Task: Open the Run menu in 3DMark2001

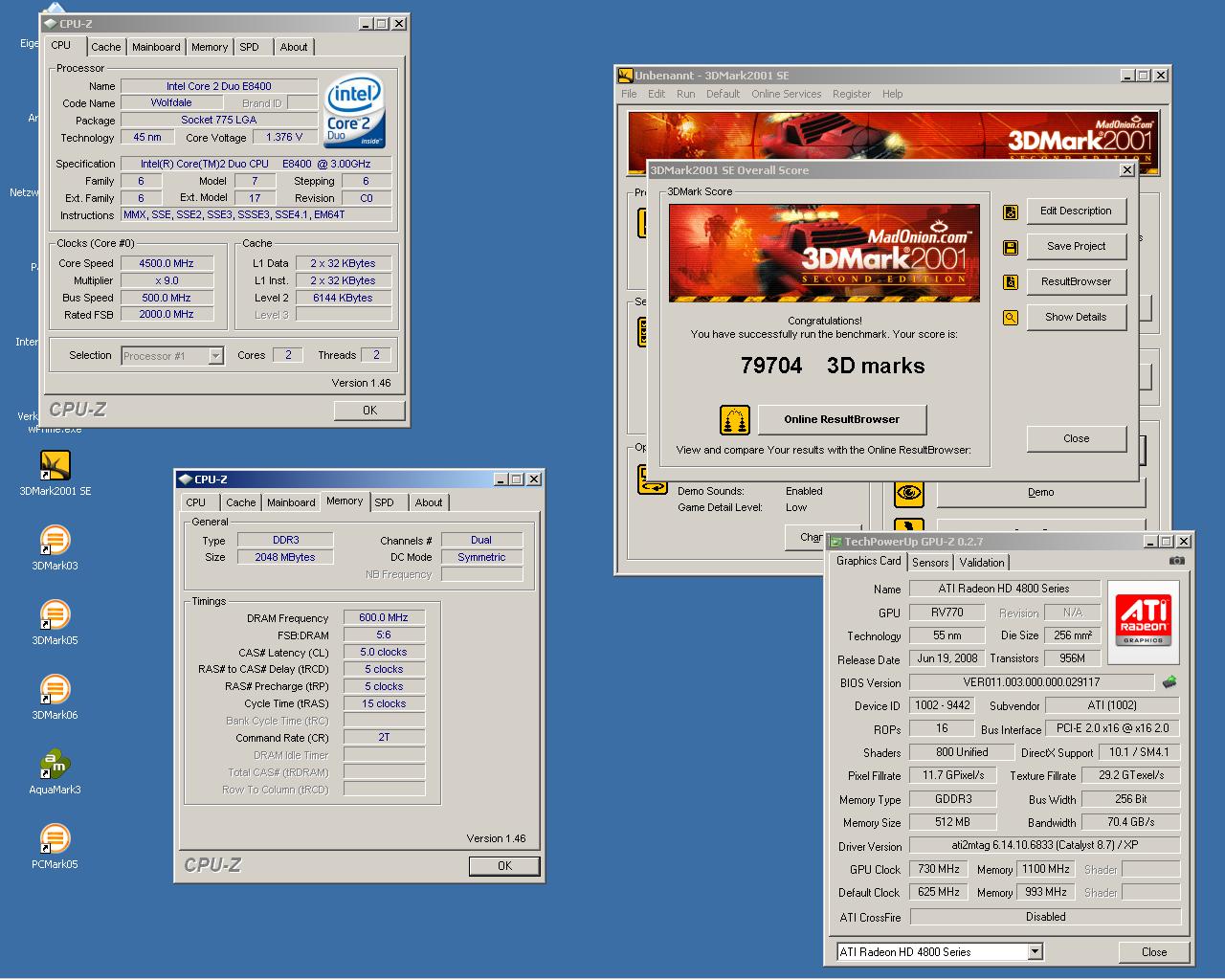Action: click(685, 94)
